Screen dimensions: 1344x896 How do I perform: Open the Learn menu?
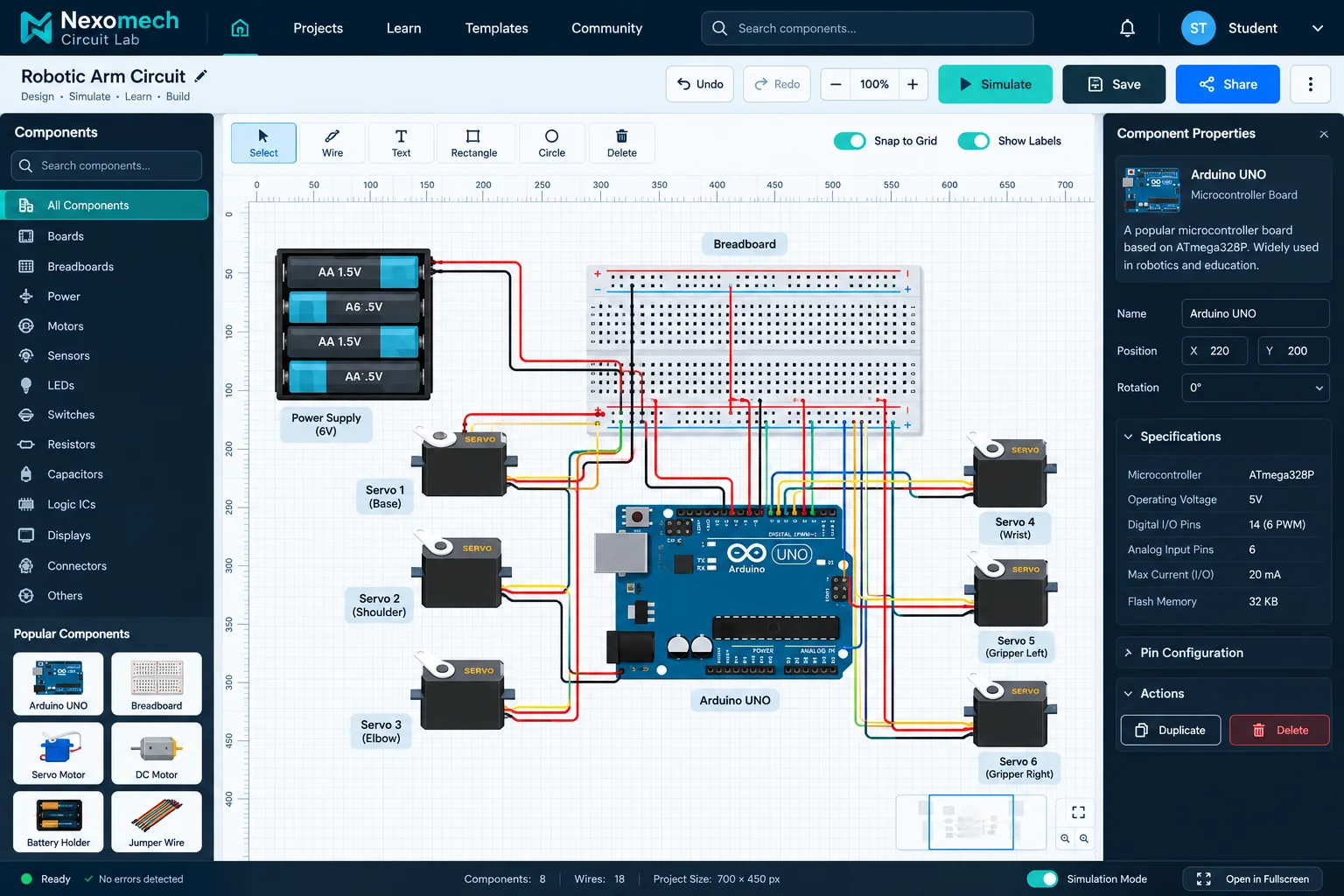[403, 28]
